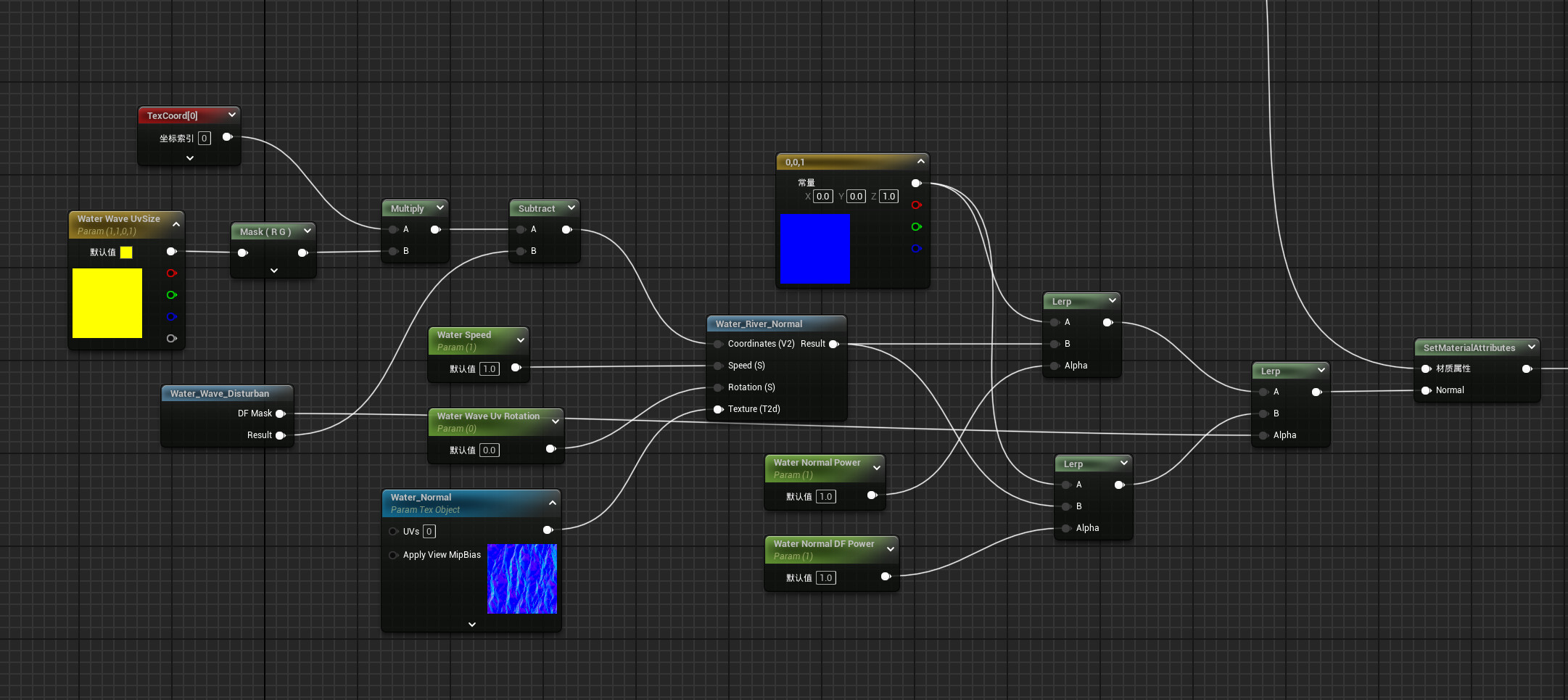Click the SetMaterialAttributes Normal input pin
1568x700 pixels.
[x=1426, y=390]
